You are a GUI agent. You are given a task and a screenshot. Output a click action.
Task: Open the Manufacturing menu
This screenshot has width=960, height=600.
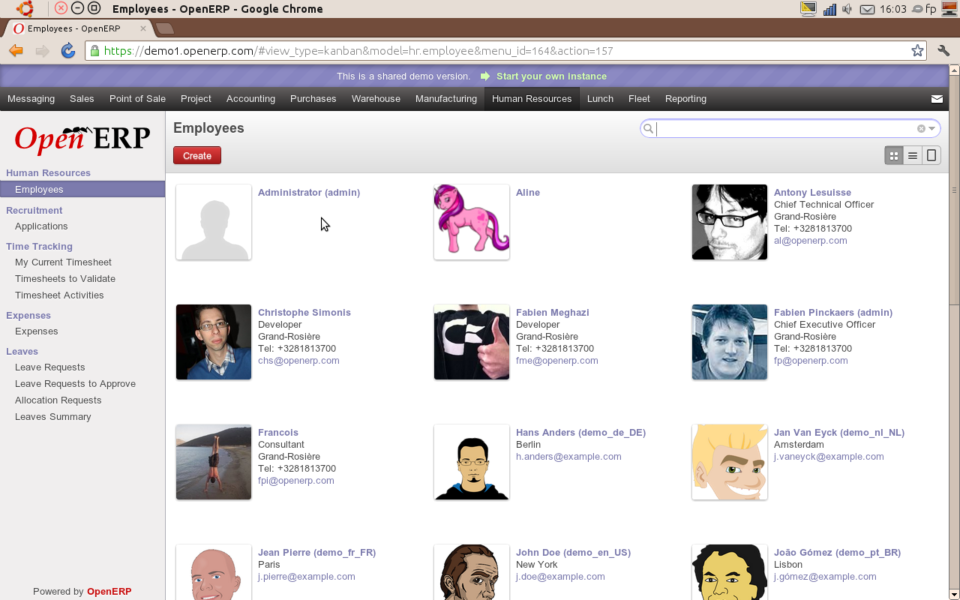click(446, 99)
